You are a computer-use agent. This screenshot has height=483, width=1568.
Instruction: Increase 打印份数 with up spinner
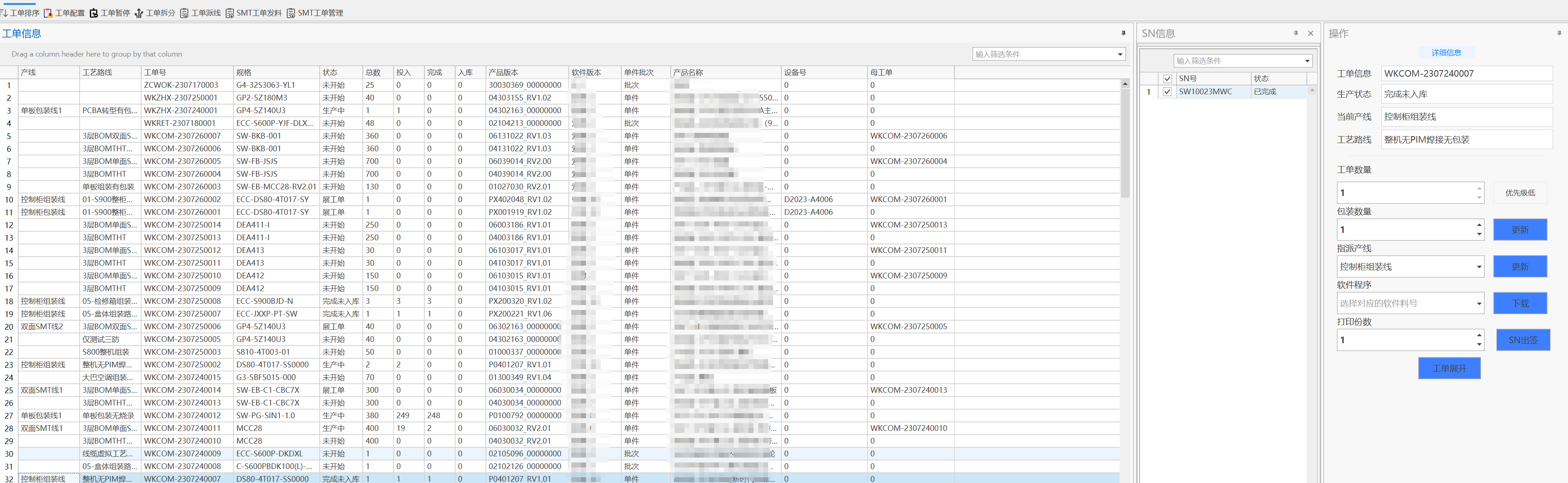click(1479, 335)
